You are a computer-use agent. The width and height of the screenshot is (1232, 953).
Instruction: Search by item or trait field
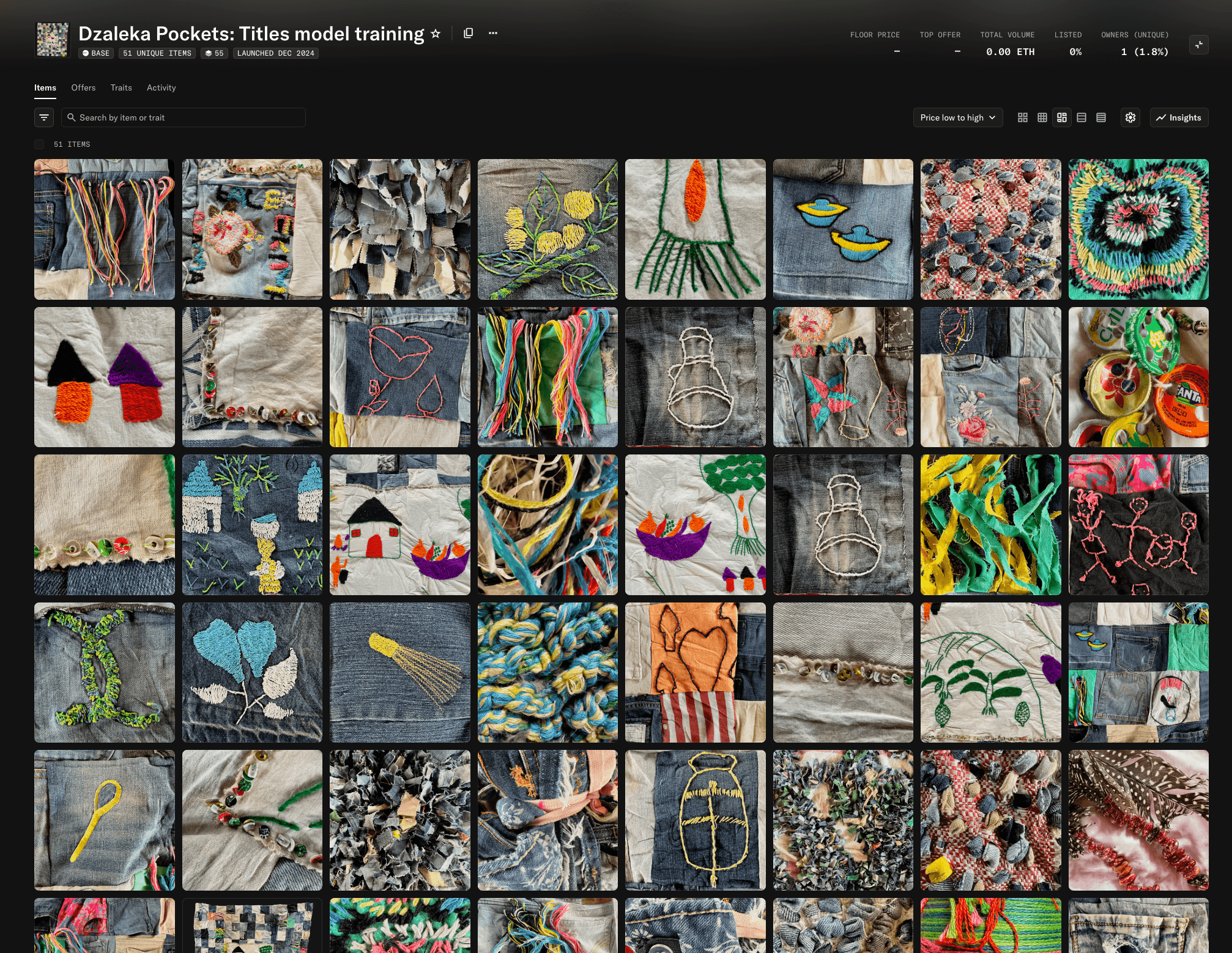coord(184,117)
